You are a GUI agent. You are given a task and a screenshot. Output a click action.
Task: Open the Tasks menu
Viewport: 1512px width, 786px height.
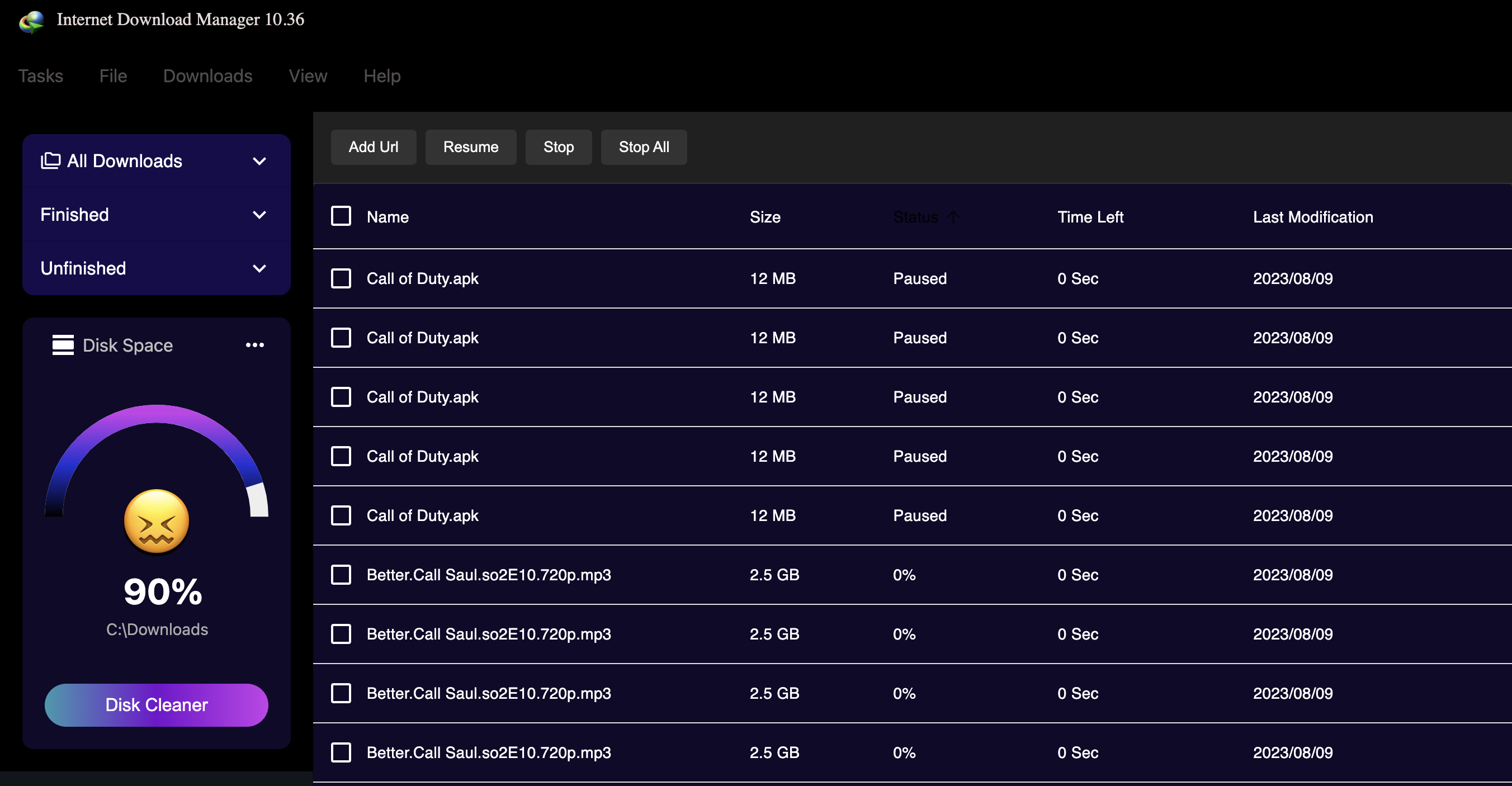coord(41,75)
